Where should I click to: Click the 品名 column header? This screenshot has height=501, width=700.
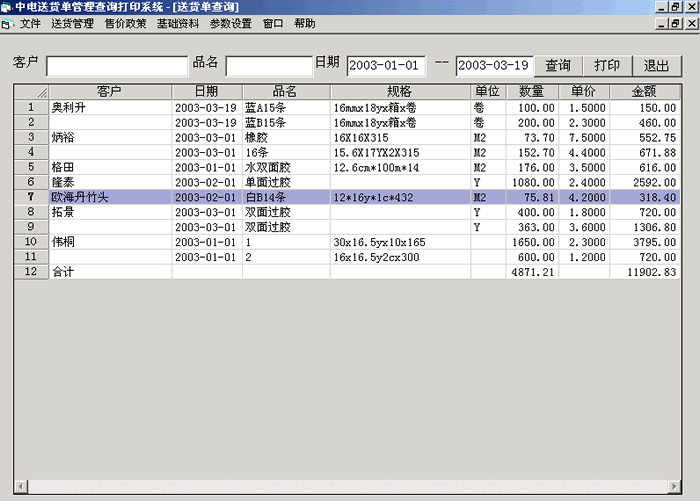pos(286,92)
